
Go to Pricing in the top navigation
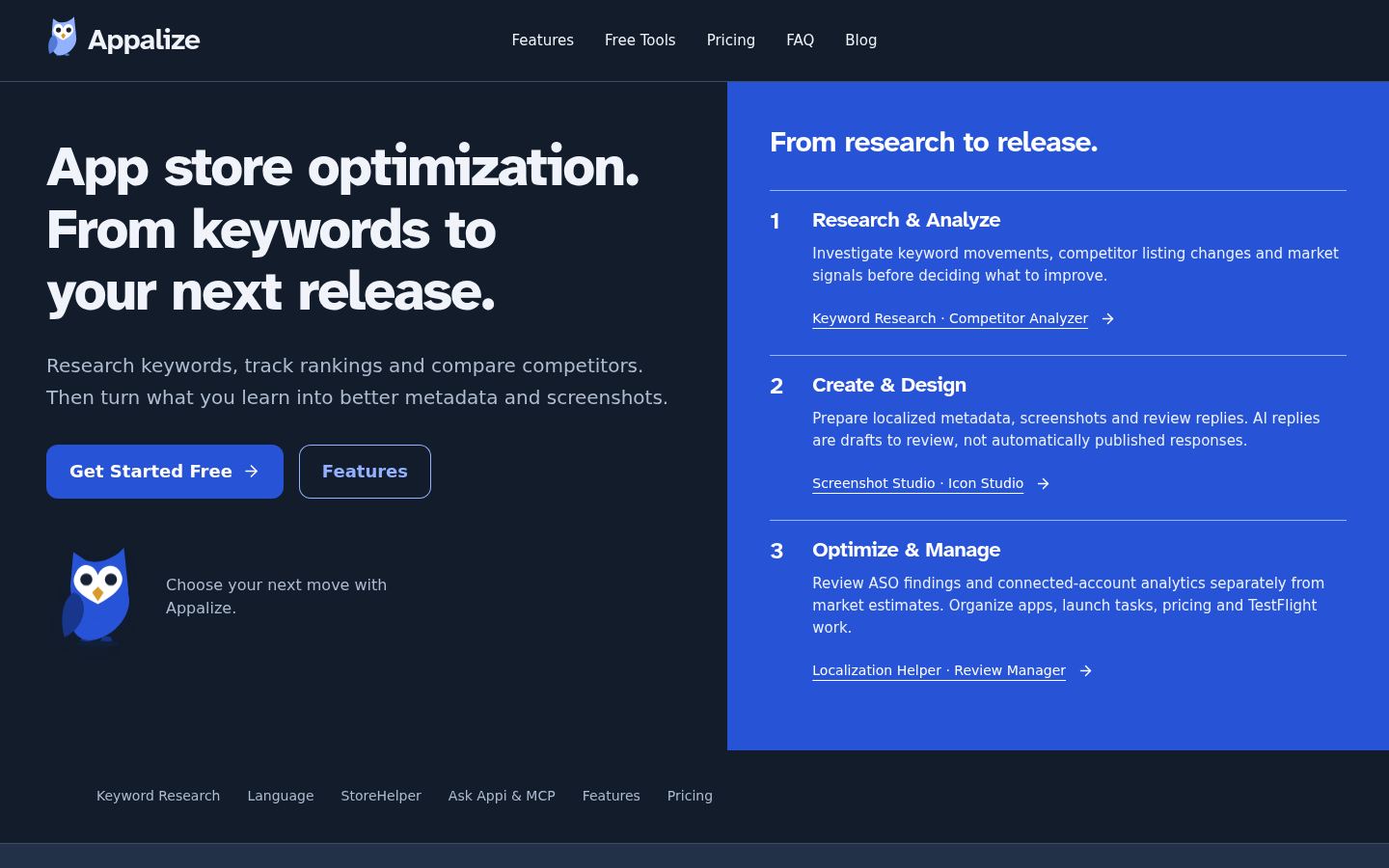tap(730, 41)
